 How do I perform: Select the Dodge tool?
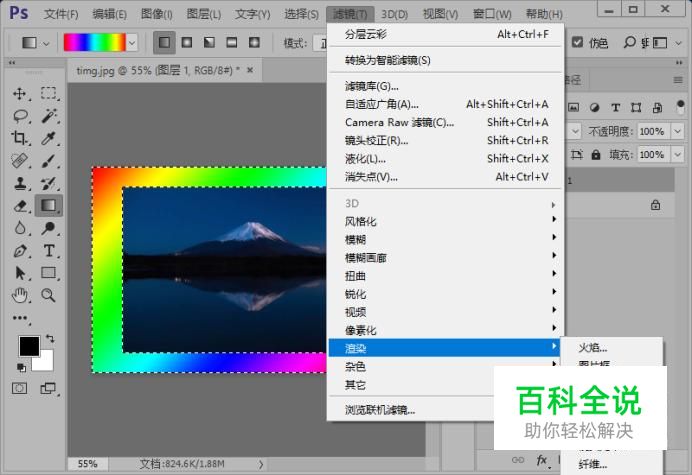coord(49,228)
